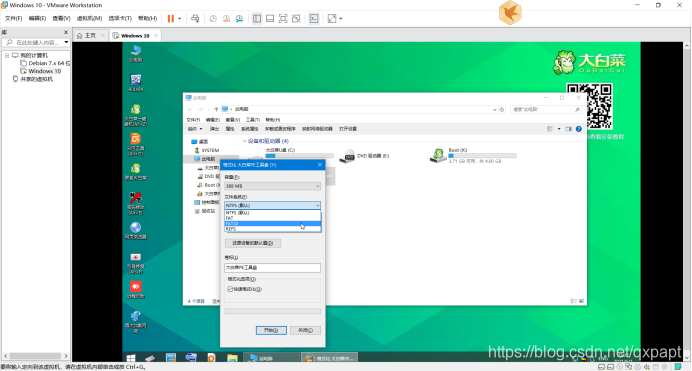Take a snapshot with the first clock icon
This screenshot has width=692, height=371.
(213, 19)
